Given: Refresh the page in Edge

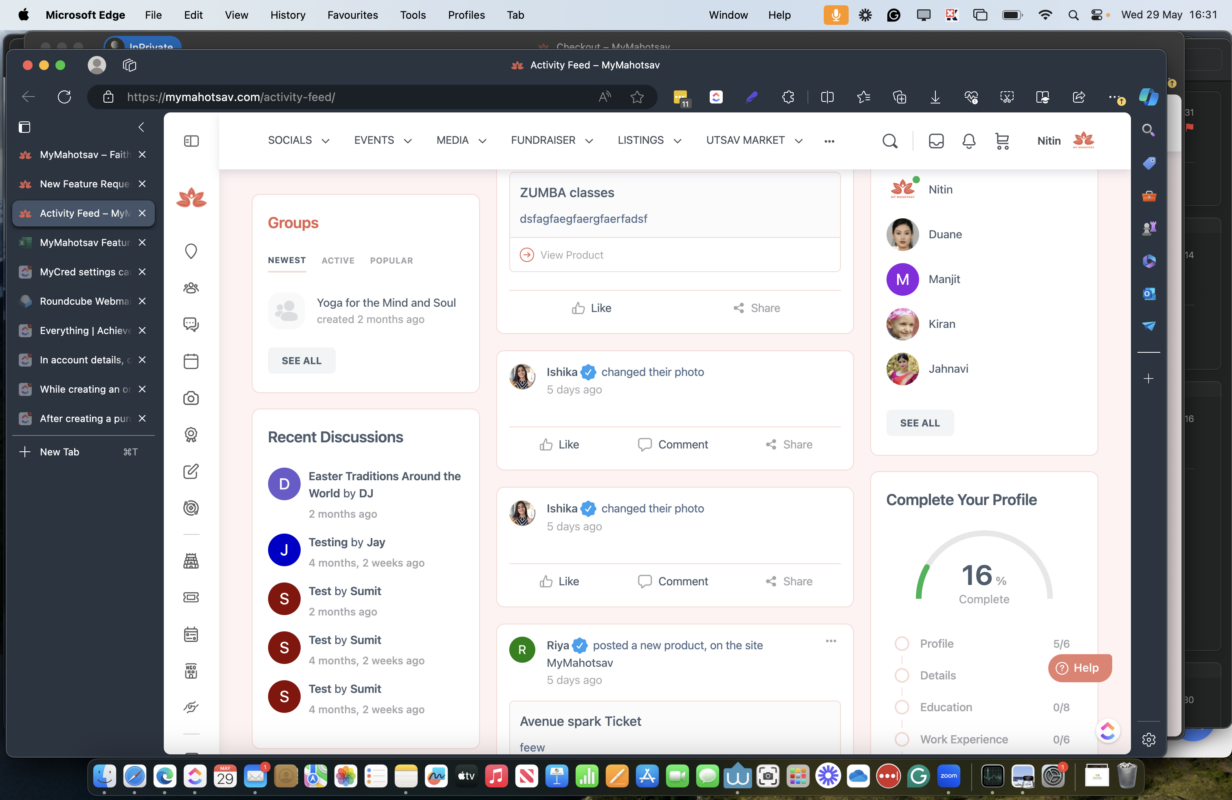Looking at the screenshot, I should click(x=64, y=97).
